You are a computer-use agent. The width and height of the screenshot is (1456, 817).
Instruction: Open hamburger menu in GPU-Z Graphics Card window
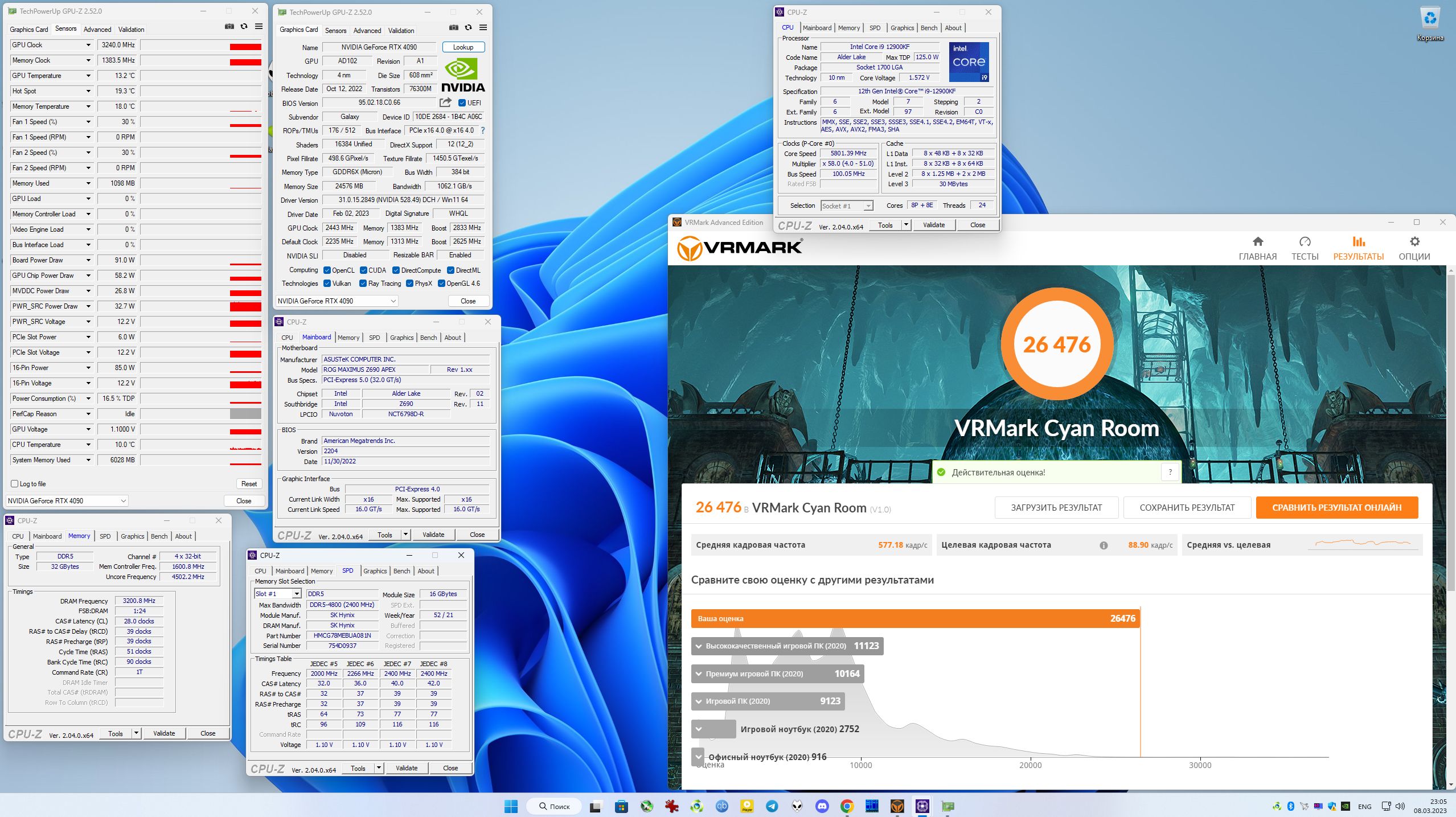pyautogui.click(x=483, y=27)
